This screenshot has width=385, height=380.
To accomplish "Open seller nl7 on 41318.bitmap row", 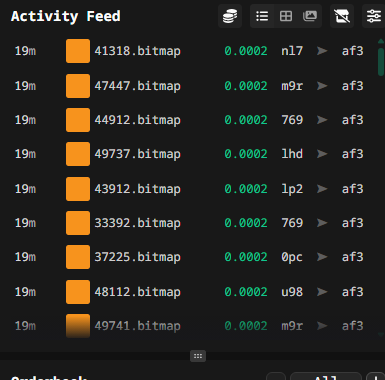I will pos(292,51).
